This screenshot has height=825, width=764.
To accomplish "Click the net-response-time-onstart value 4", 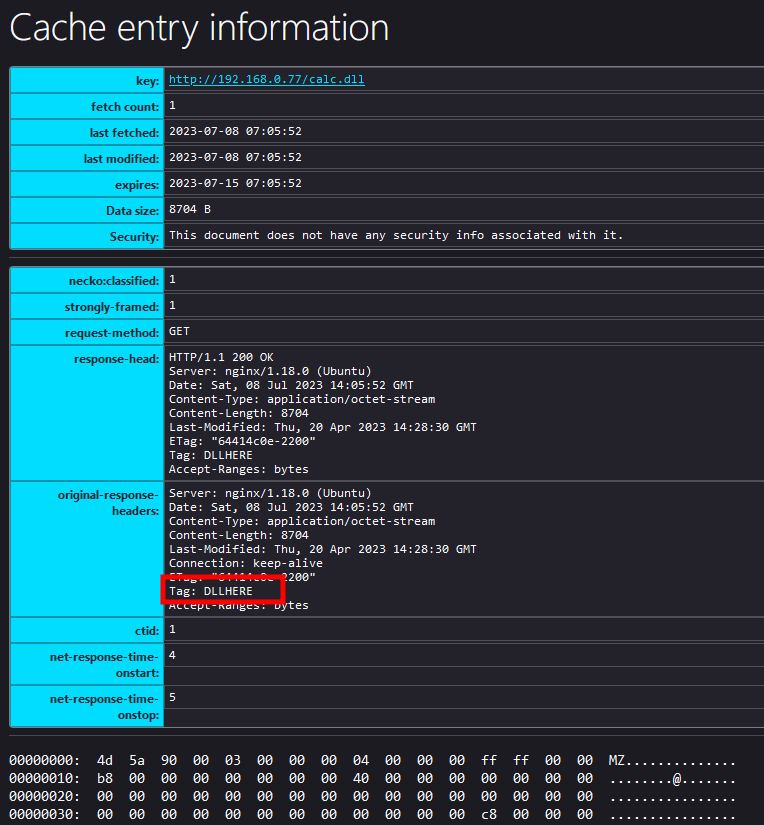I will pyautogui.click(x=173, y=655).
